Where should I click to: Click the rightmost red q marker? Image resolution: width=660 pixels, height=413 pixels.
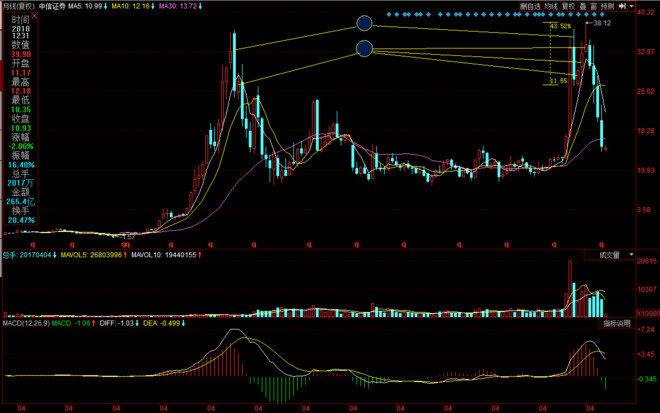(601, 244)
